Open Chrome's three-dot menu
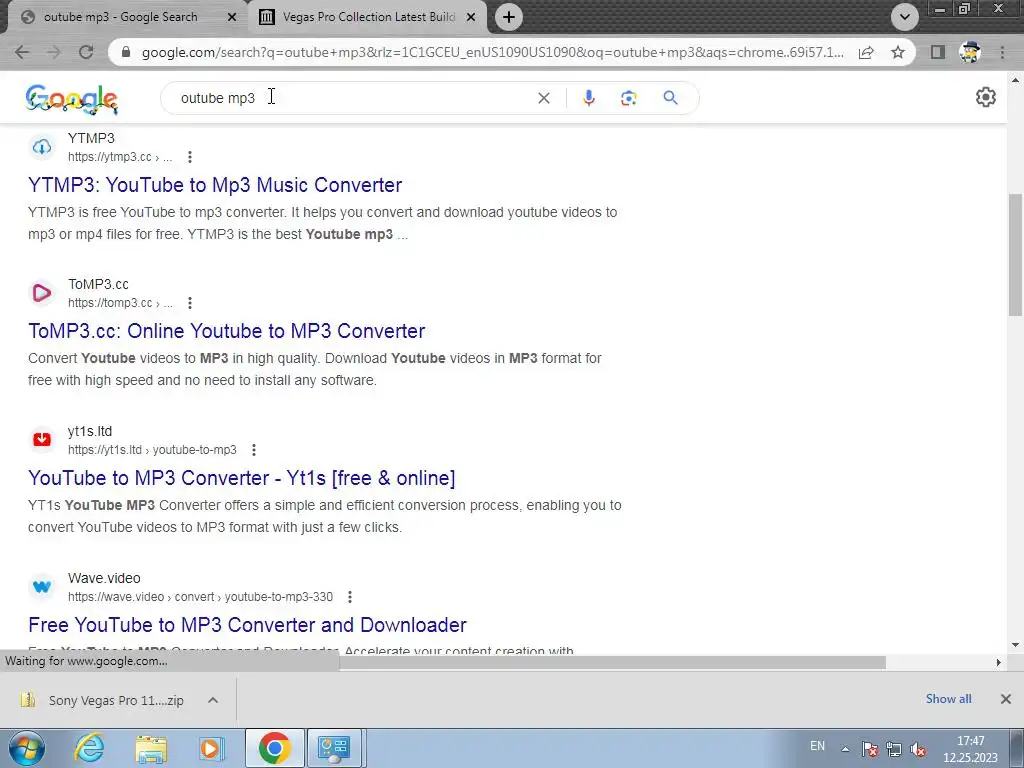The image size is (1024, 768). 1002,52
